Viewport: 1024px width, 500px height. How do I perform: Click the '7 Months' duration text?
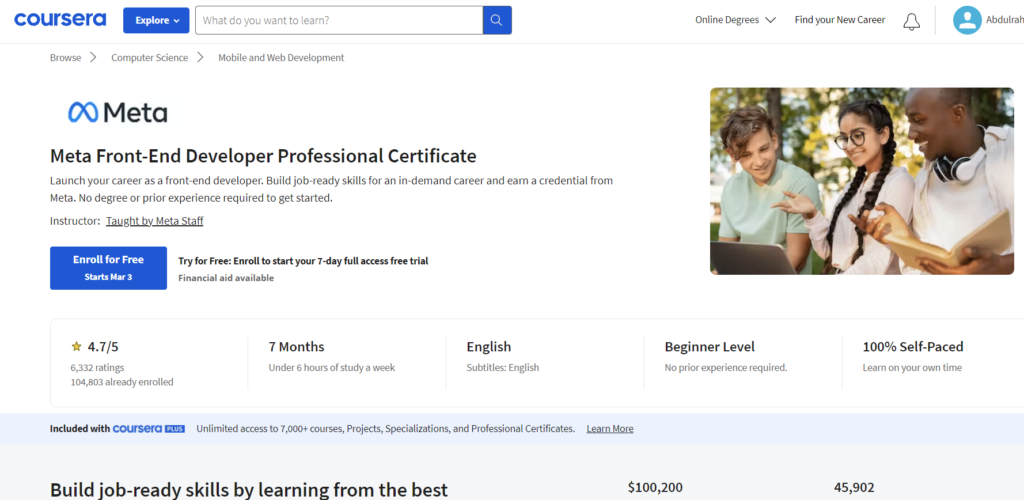pos(296,347)
